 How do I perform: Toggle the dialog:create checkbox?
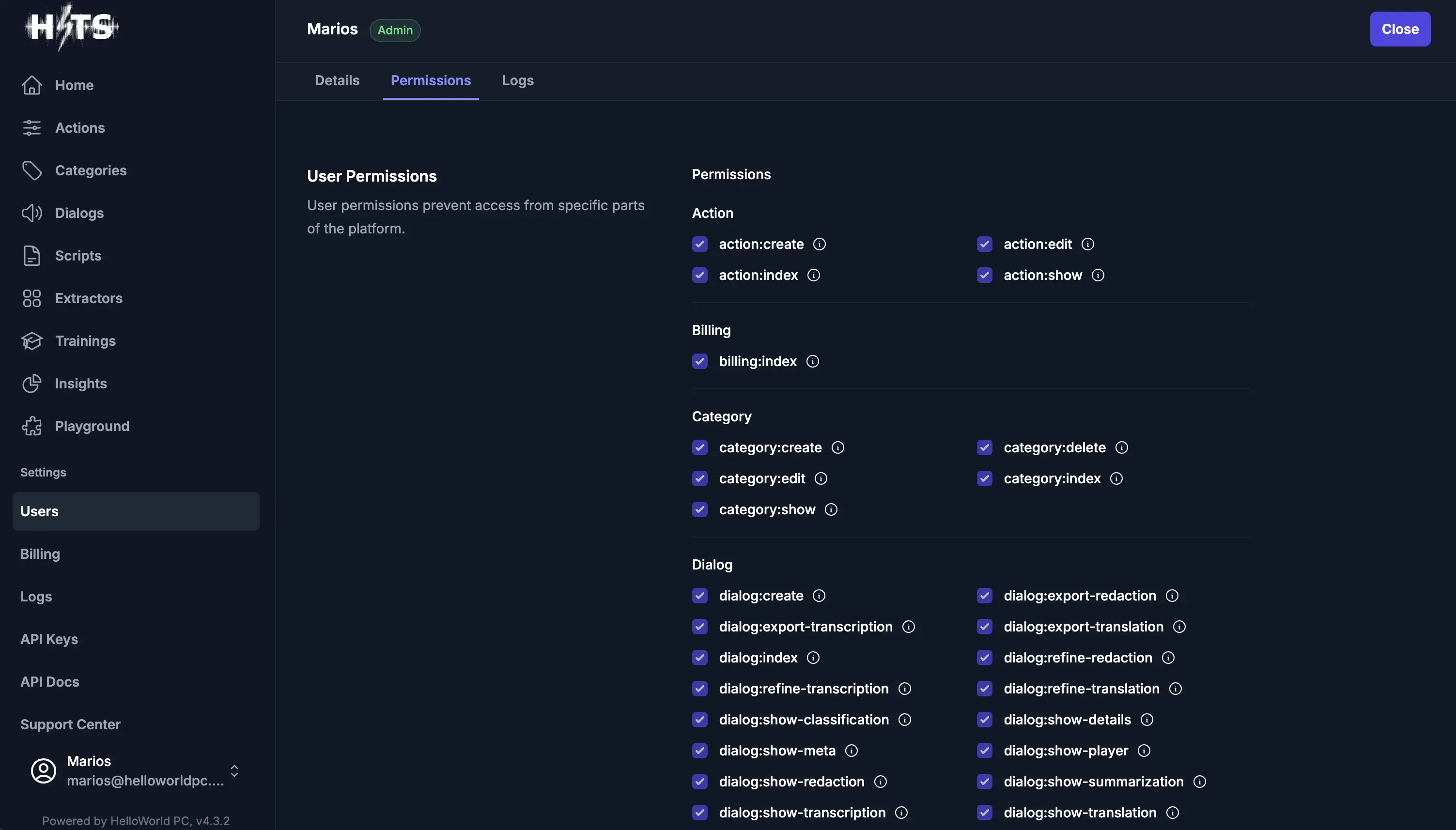pyautogui.click(x=699, y=596)
